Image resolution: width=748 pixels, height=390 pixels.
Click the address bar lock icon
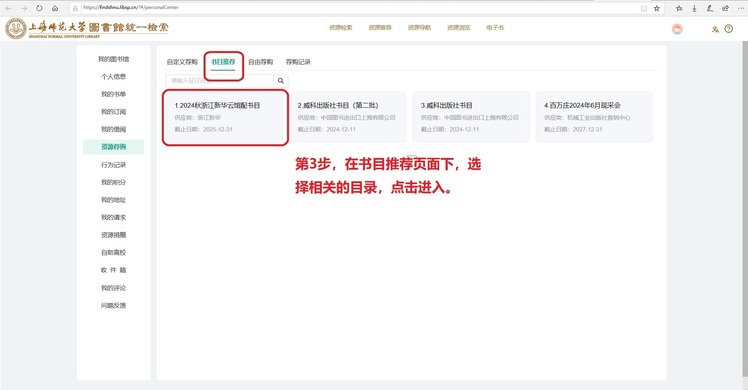pyautogui.click(x=75, y=8)
